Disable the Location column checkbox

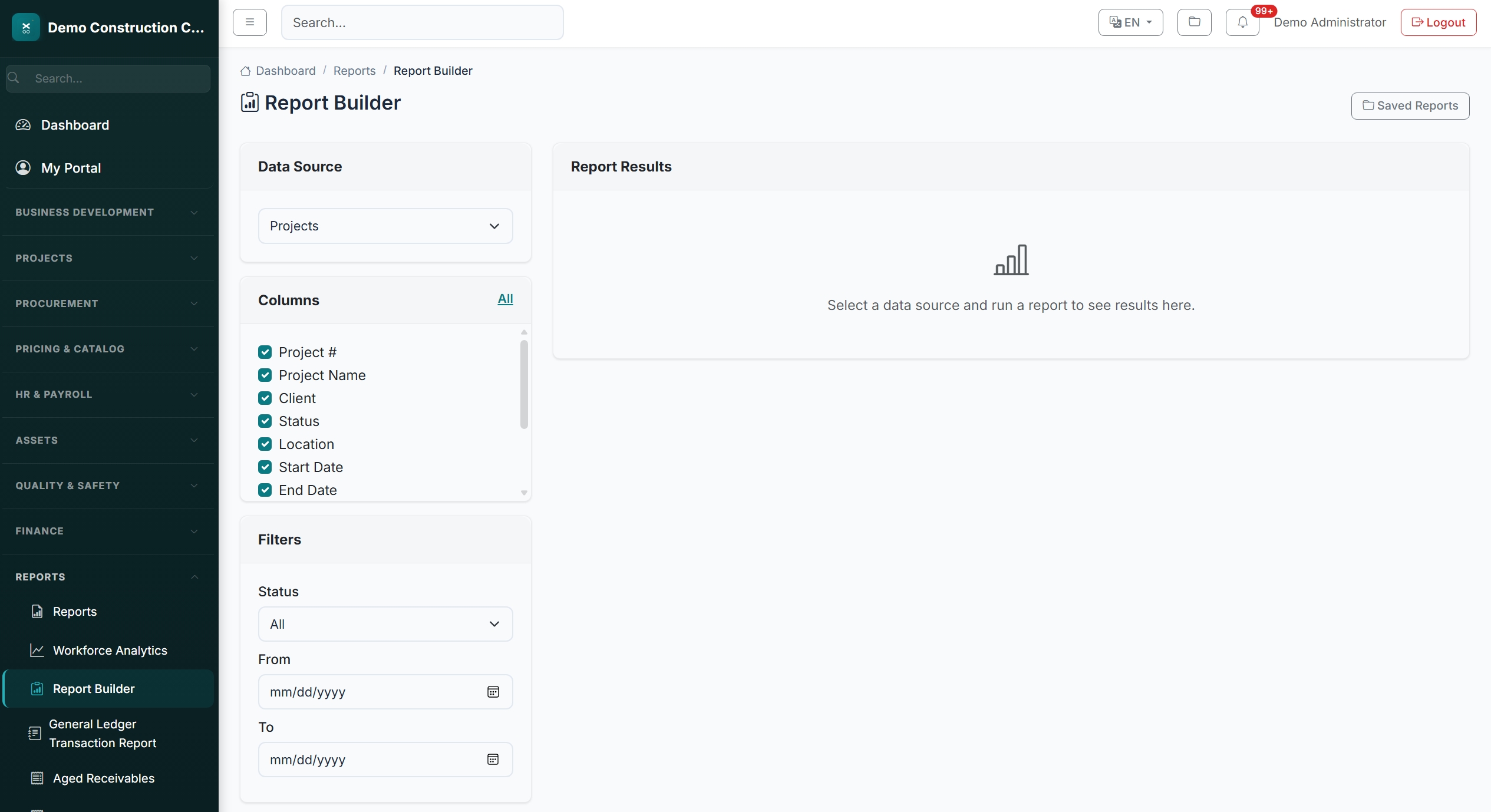tap(265, 444)
